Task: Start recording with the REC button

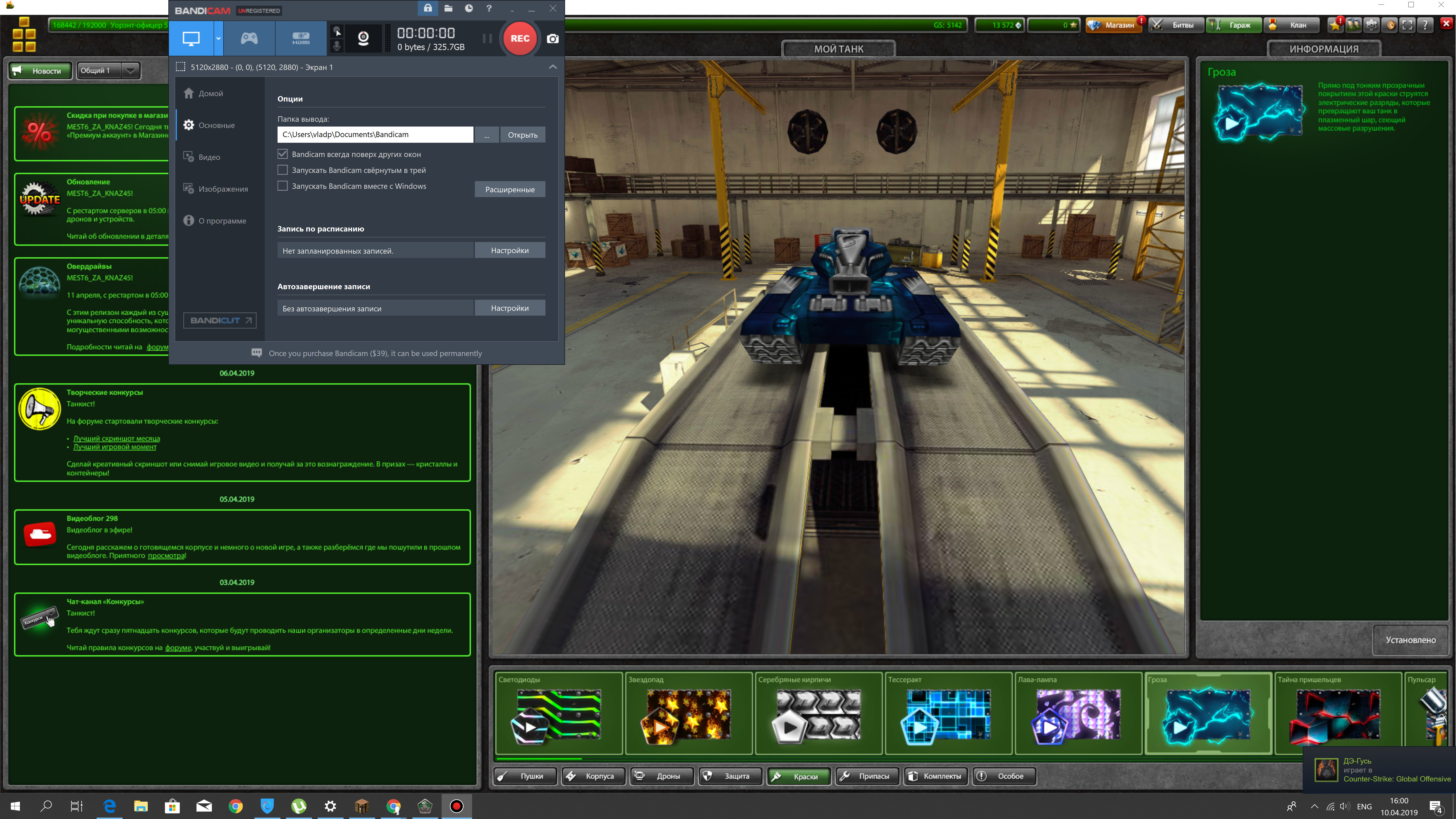Action: [x=520, y=38]
